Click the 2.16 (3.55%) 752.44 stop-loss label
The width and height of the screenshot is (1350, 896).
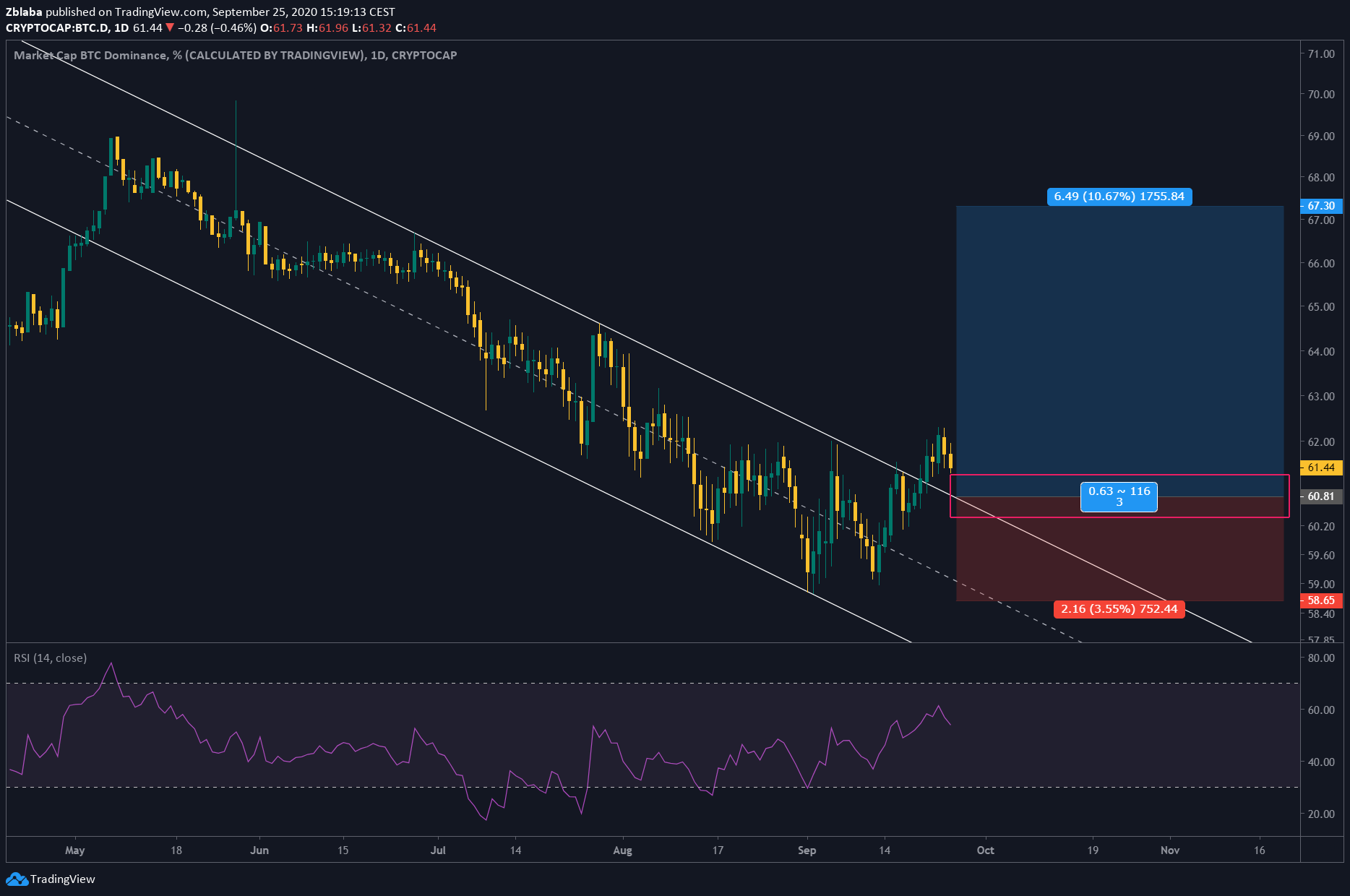(1119, 609)
